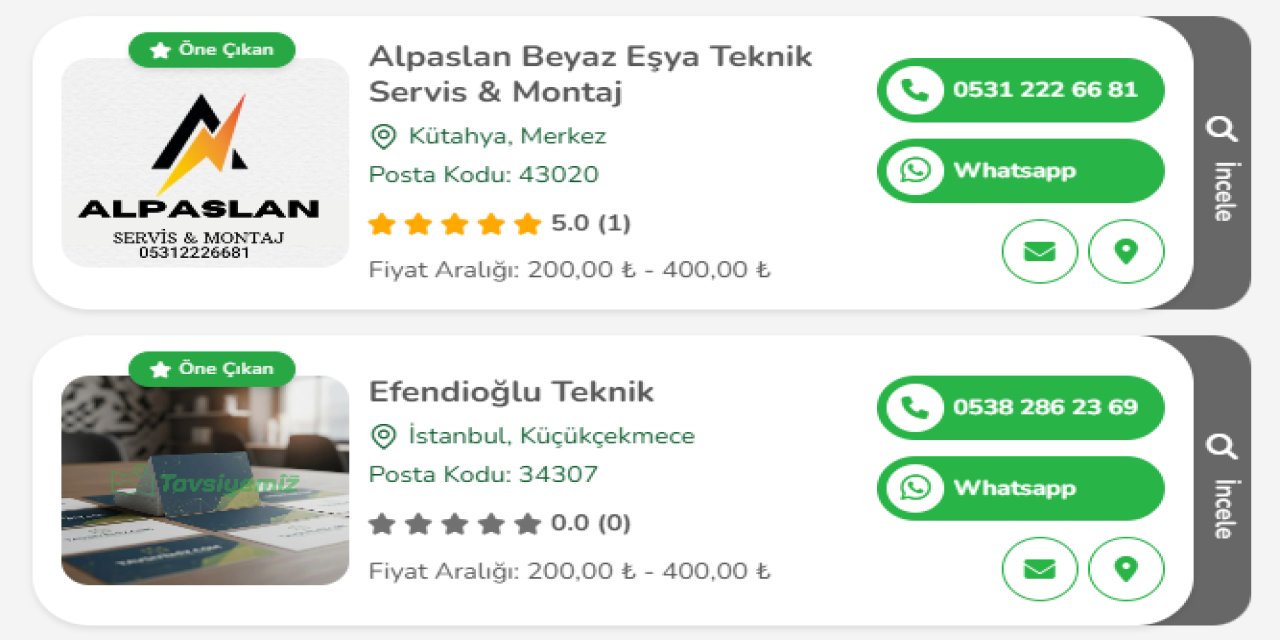Open the Efendioğlu Teknik listing title

click(x=511, y=392)
